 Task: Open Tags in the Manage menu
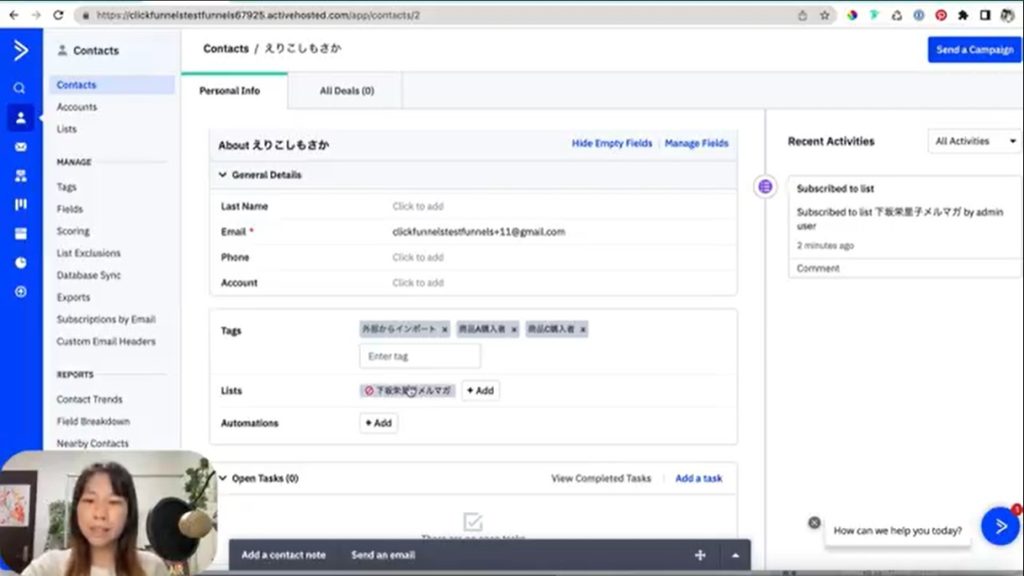(66, 187)
